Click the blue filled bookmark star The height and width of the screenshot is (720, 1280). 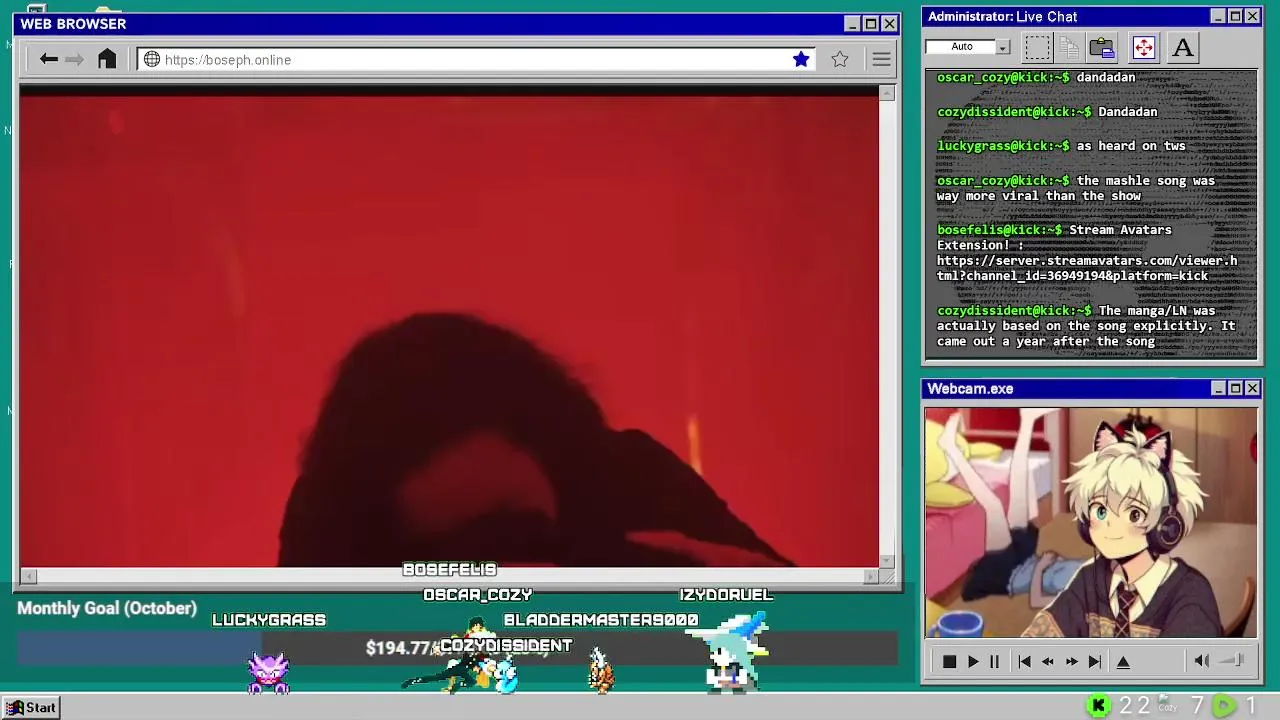(801, 60)
